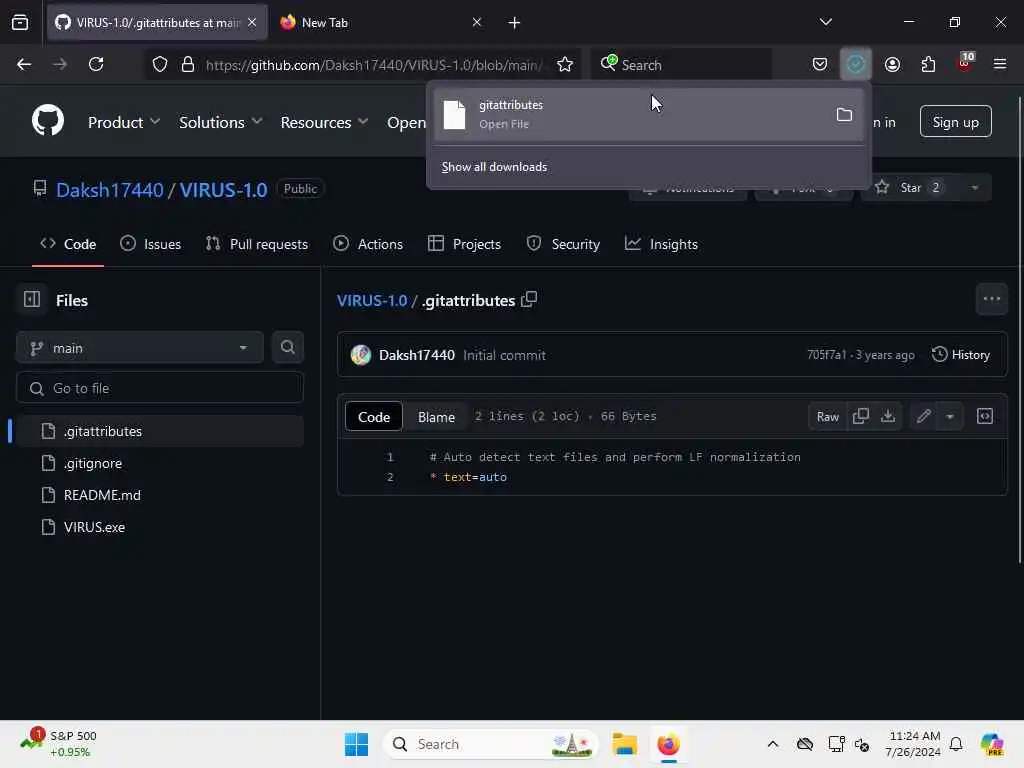
Task: Switch to Blame view
Action: 436,417
